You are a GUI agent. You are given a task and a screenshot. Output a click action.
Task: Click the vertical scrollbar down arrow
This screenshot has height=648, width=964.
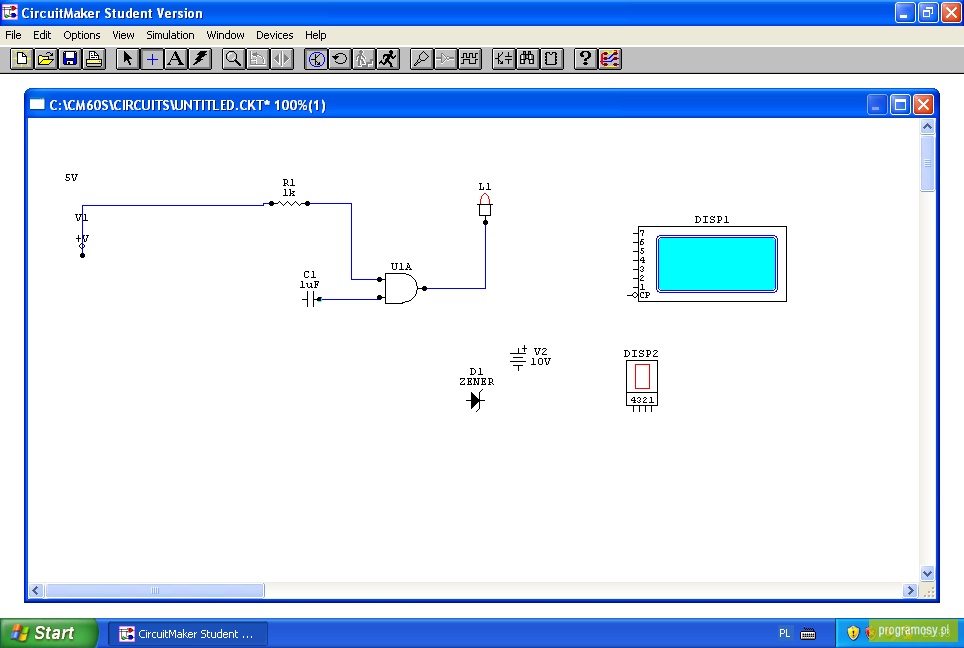pos(927,574)
